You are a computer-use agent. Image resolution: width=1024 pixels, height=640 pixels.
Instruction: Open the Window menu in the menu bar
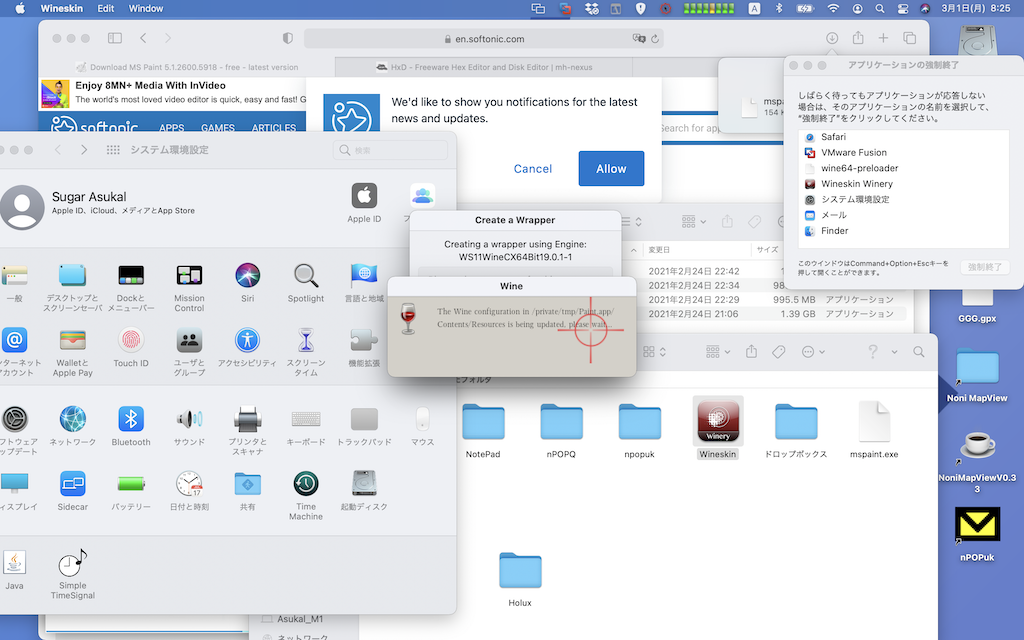(x=146, y=8)
